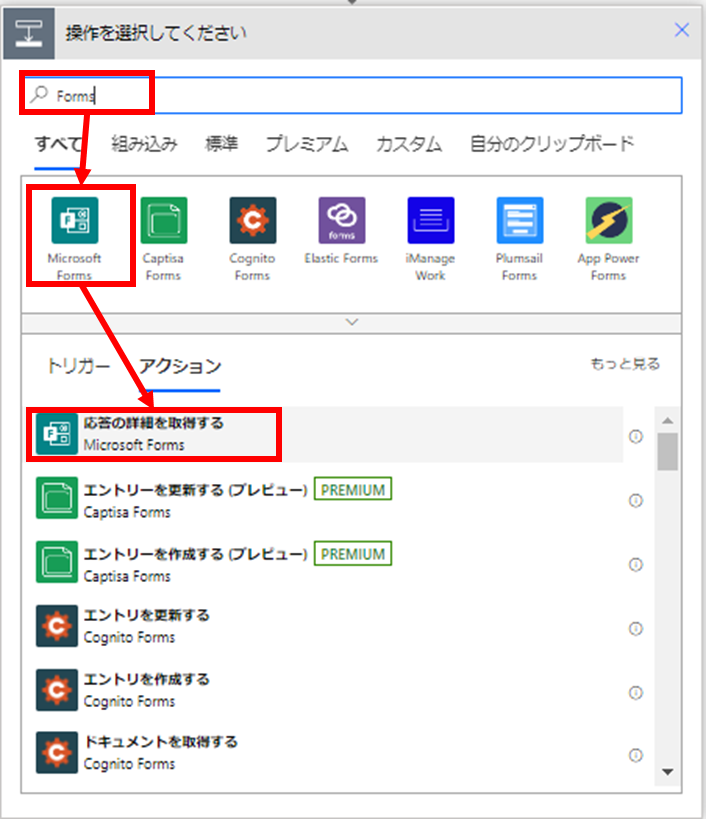Click Captisa icon beside エントリーを作成する
Viewport: 706px width, 819px height.
[x=57, y=562]
